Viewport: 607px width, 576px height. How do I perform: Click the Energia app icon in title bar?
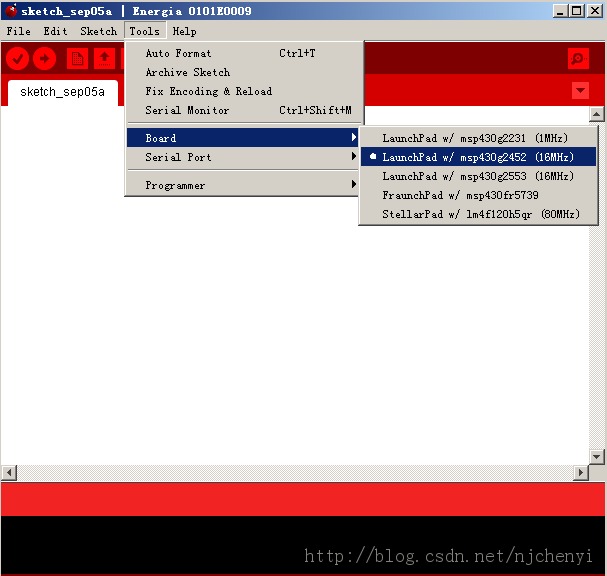12,11
